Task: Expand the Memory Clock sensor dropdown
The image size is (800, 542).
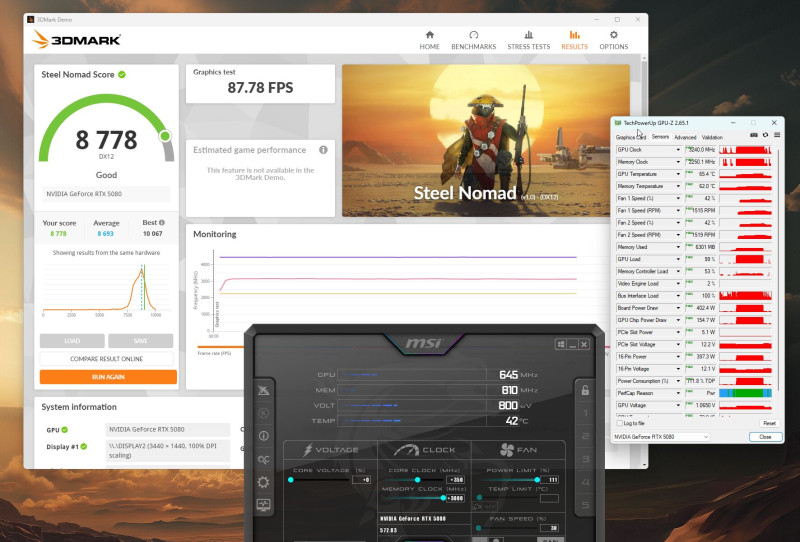Action: pyautogui.click(x=678, y=162)
